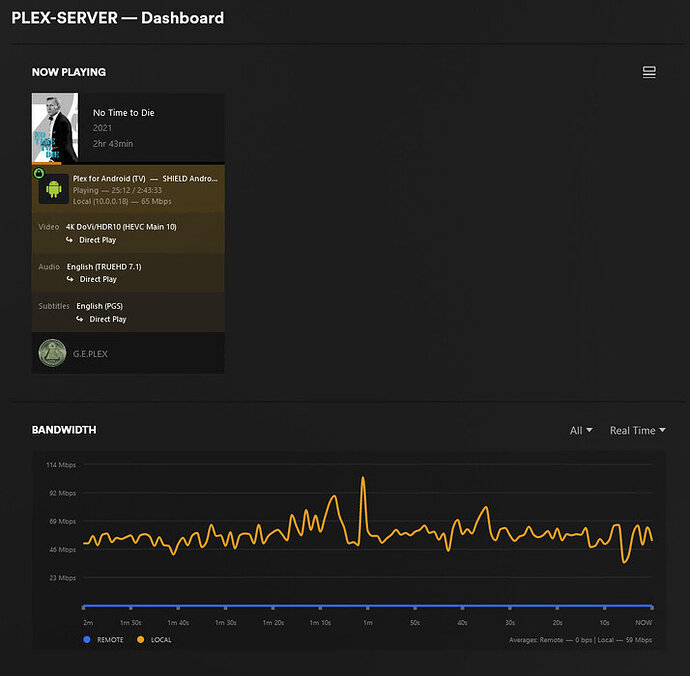Open the Real Time range dropdown
The height and width of the screenshot is (676, 690).
tap(637, 430)
